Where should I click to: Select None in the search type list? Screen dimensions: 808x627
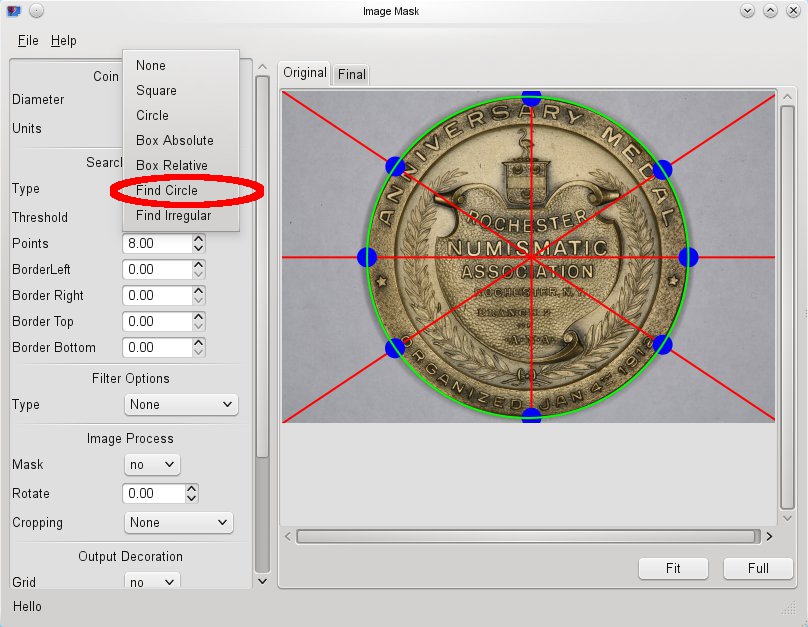(x=181, y=65)
